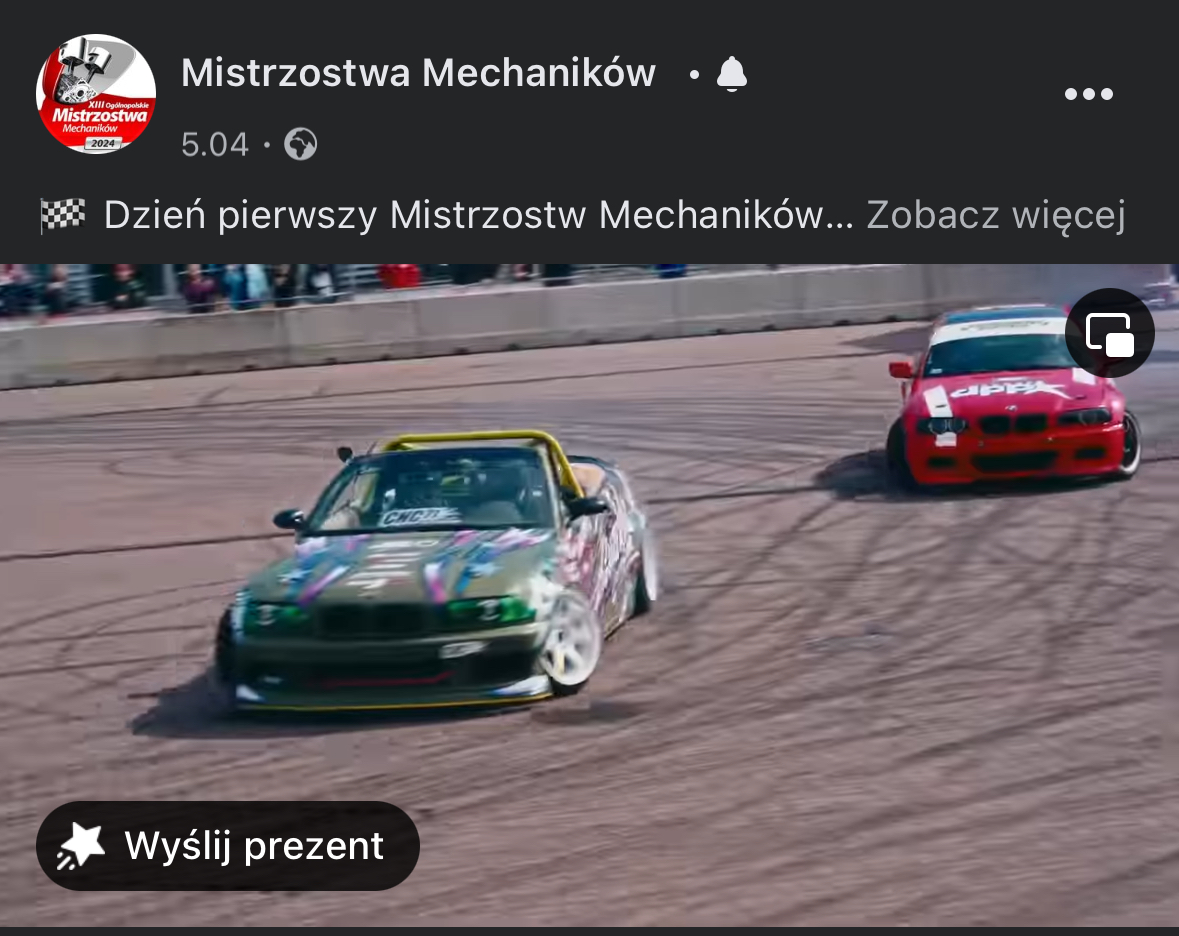Image resolution: width=1179 pixels, height=936 pixels.
Task: Click the 2024 badge on page logo
Action: click(102, 143)
